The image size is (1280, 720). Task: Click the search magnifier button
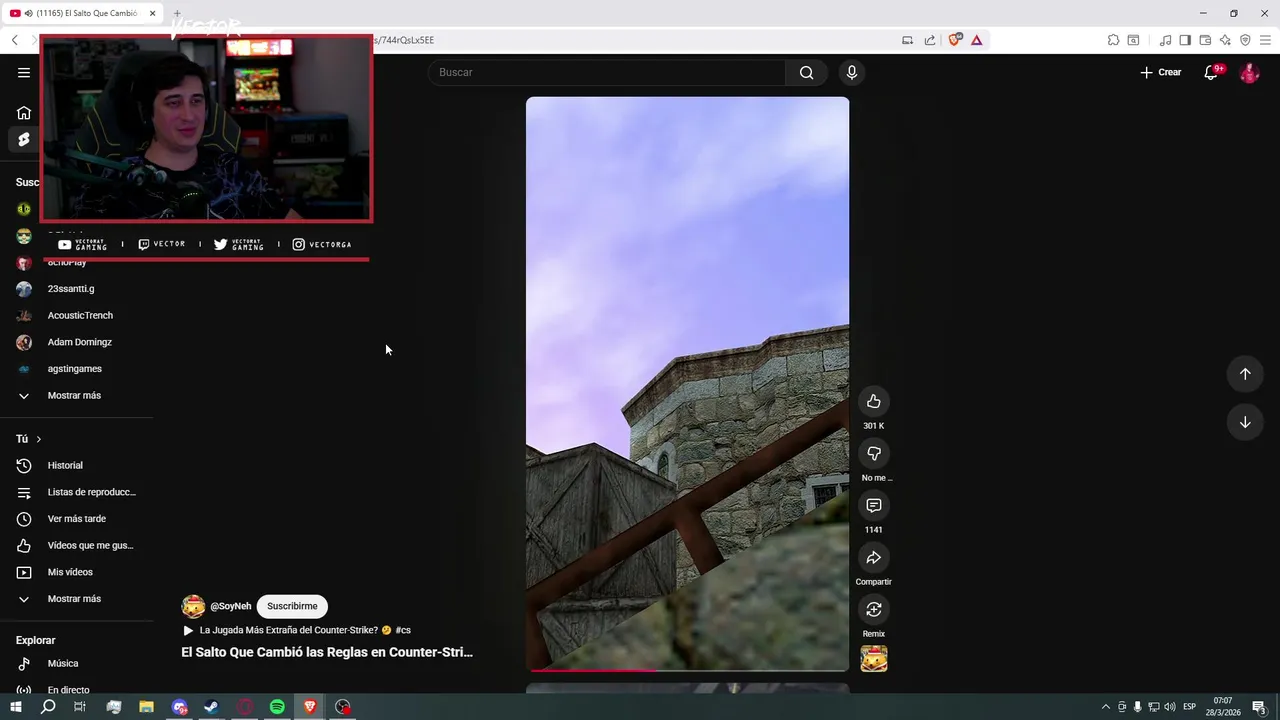point(806,72)
